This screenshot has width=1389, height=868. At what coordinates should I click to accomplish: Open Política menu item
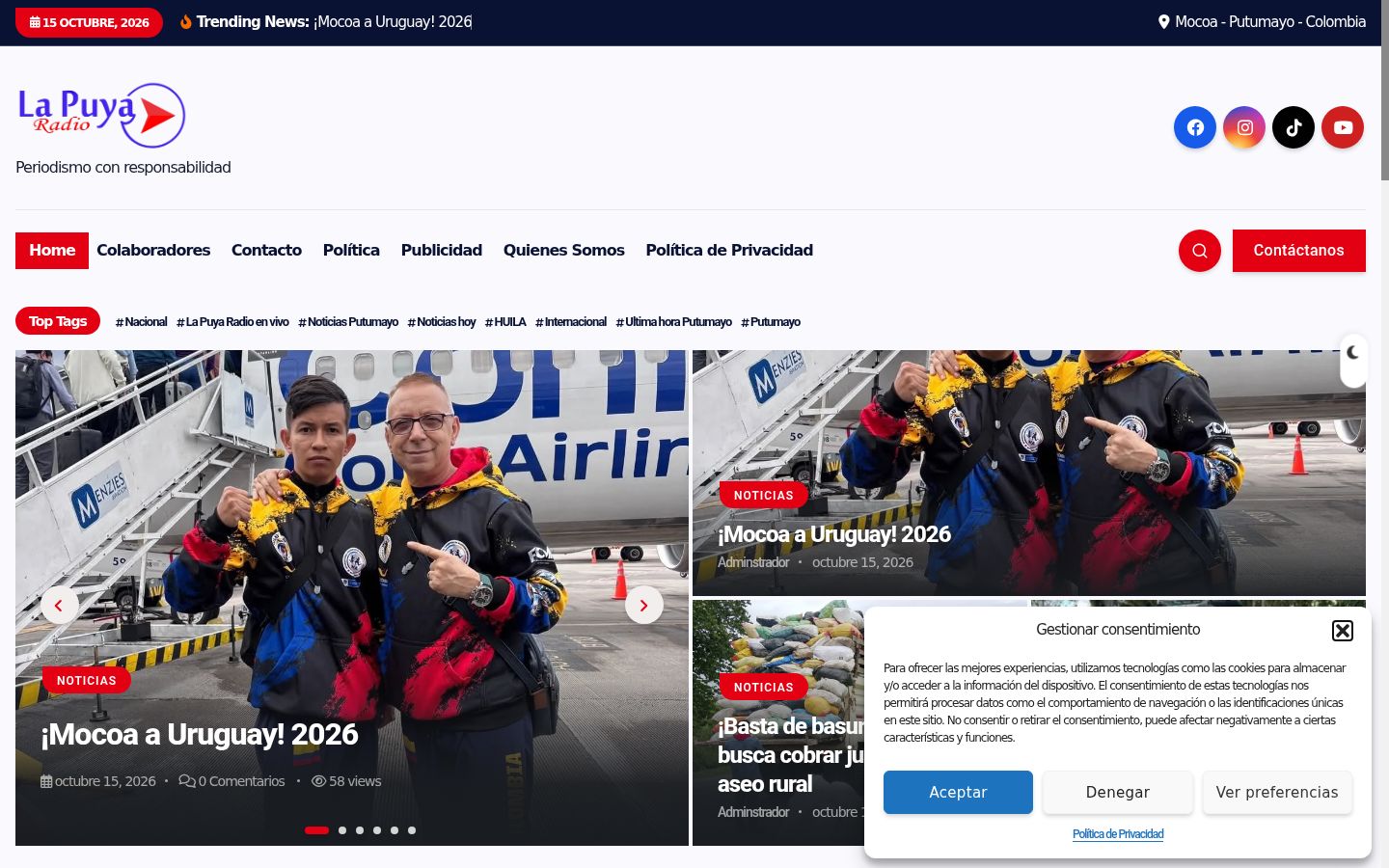click(351, 251)
